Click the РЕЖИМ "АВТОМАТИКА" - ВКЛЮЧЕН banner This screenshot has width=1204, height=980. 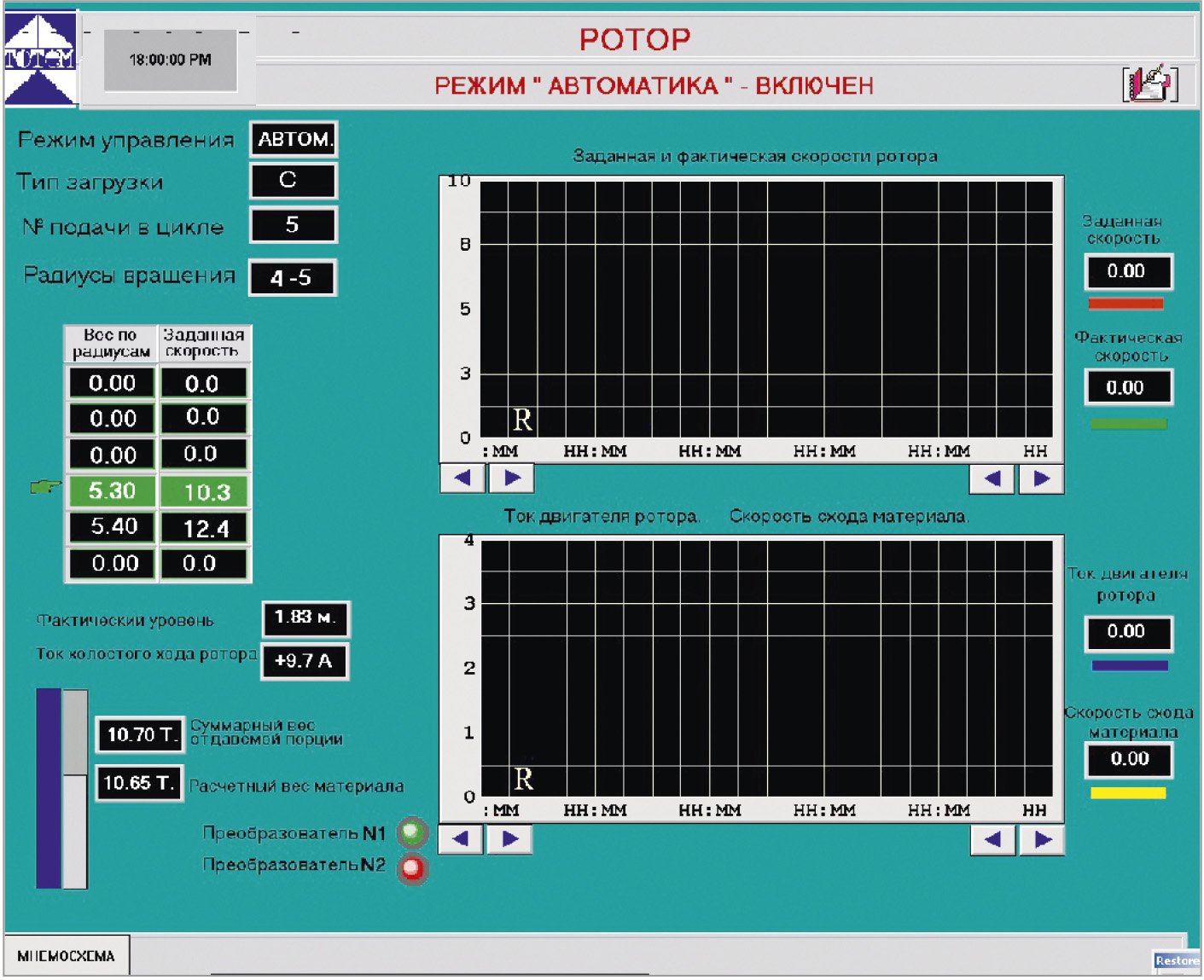[x=654, y=85]
